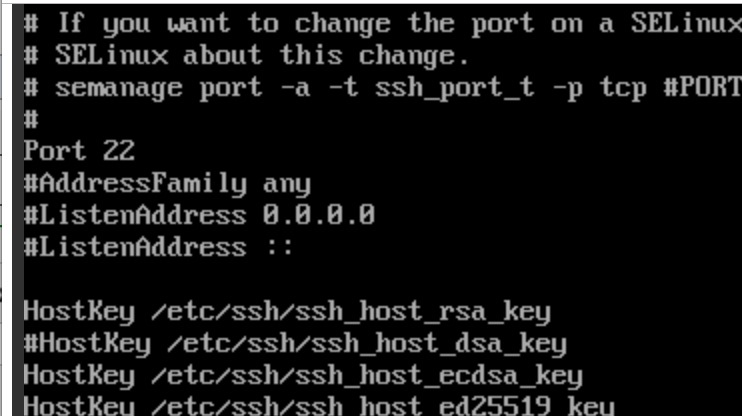Click the ssh_host_ed25519_key HostKey line

tap(319, 406)
